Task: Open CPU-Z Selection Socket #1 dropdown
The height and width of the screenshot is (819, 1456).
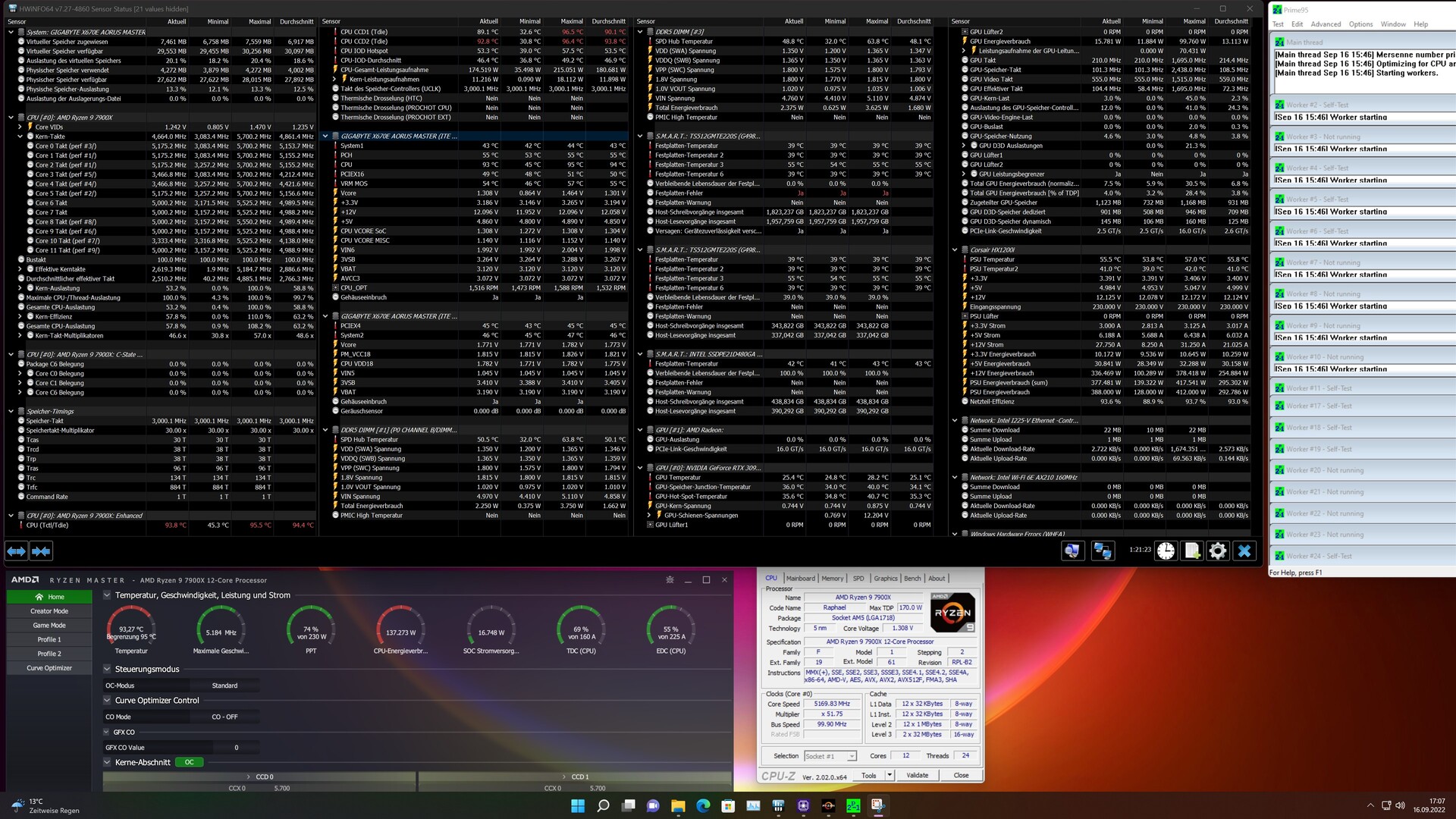Action: point(830,756)
